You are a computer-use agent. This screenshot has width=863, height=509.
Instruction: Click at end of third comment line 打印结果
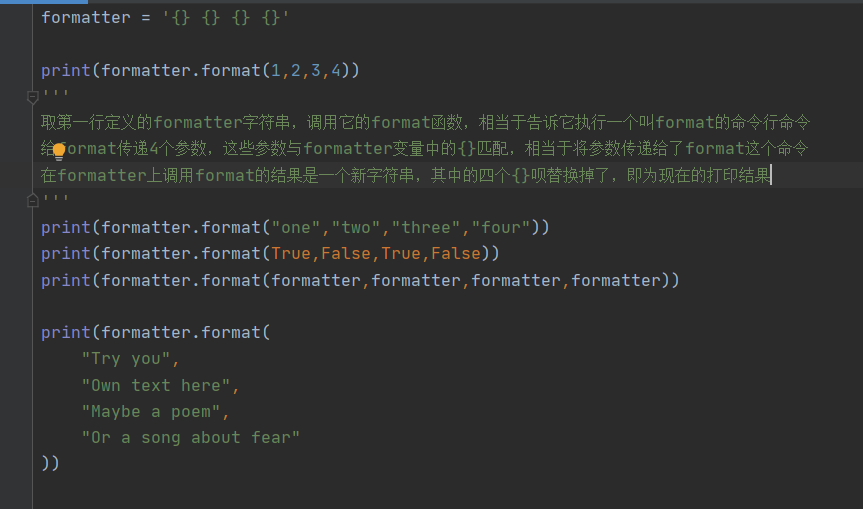click(771, 175)
